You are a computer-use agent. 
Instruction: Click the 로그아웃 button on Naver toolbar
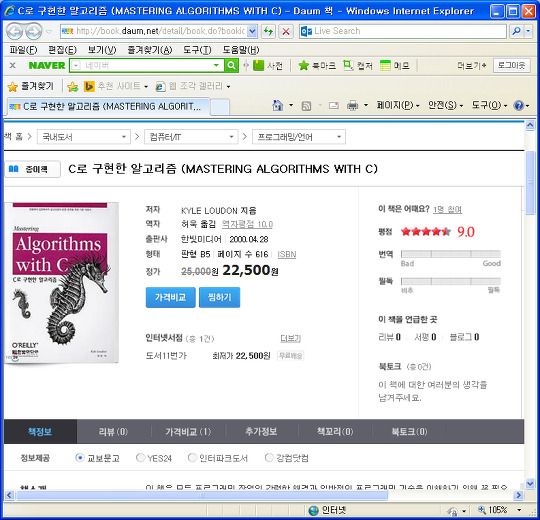(x=511, y=65)
